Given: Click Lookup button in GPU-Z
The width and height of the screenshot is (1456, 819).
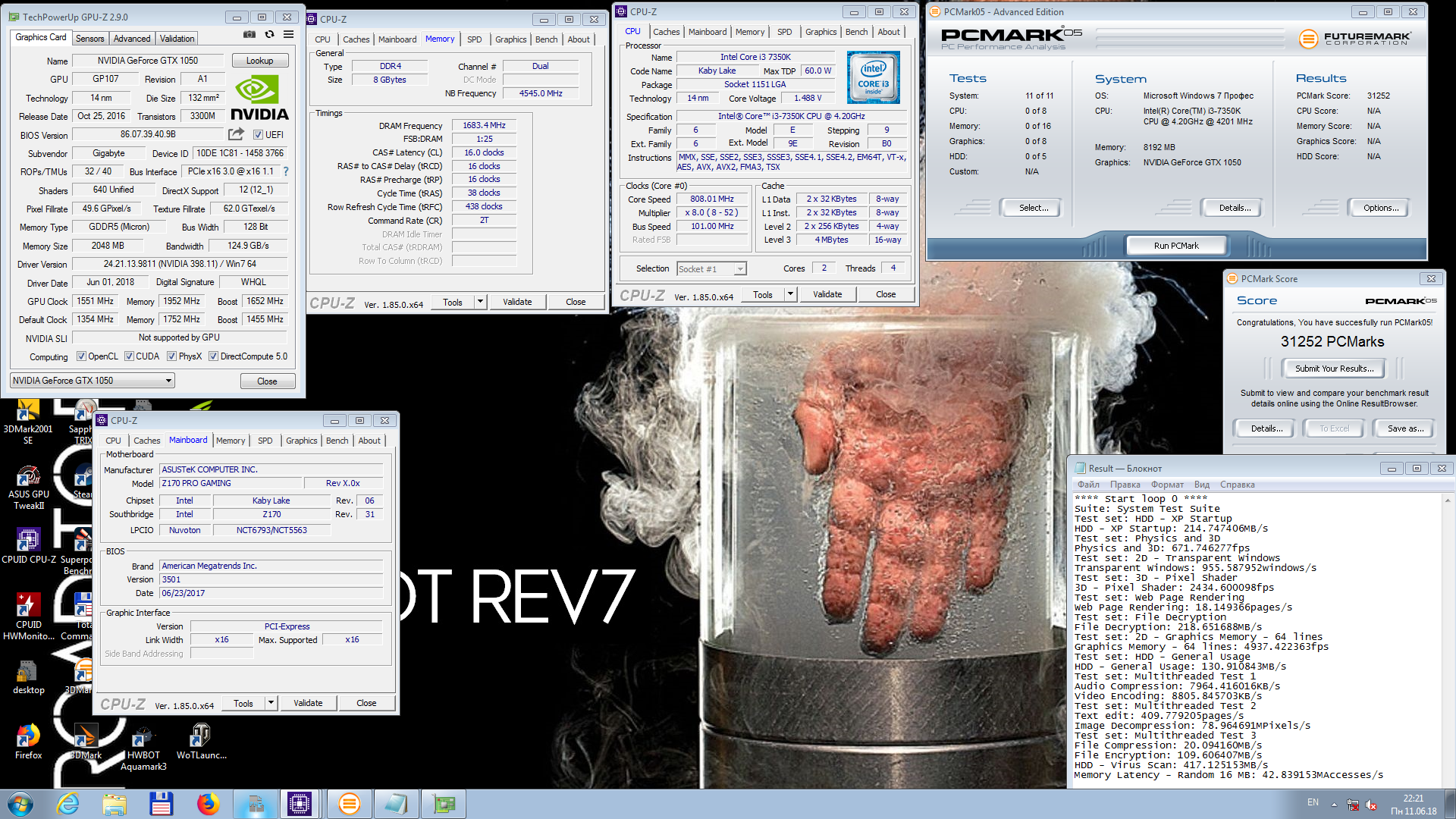Looking at the screenshot, I should pos(259,61).
